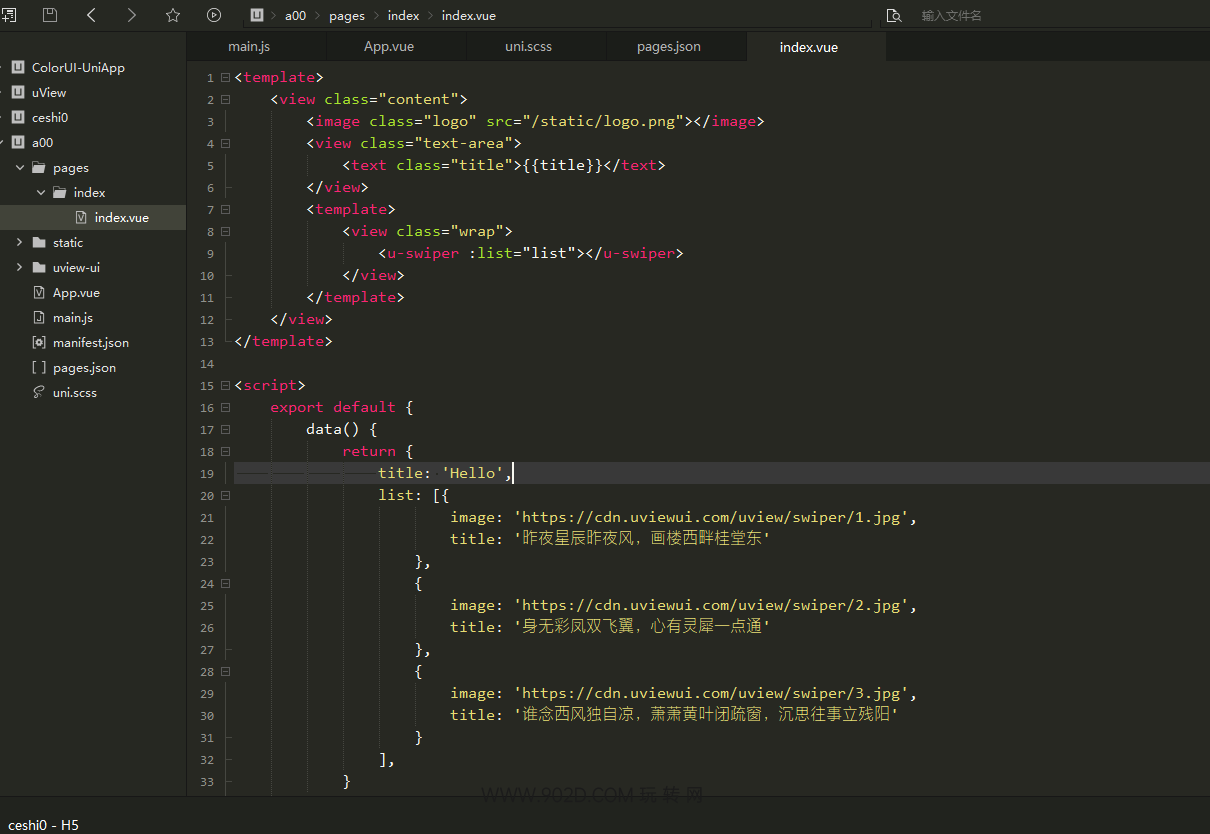This screenshot has width=1210, height=834.
Task: Click the manifest.json file icon in the tree
Action: 39,342
